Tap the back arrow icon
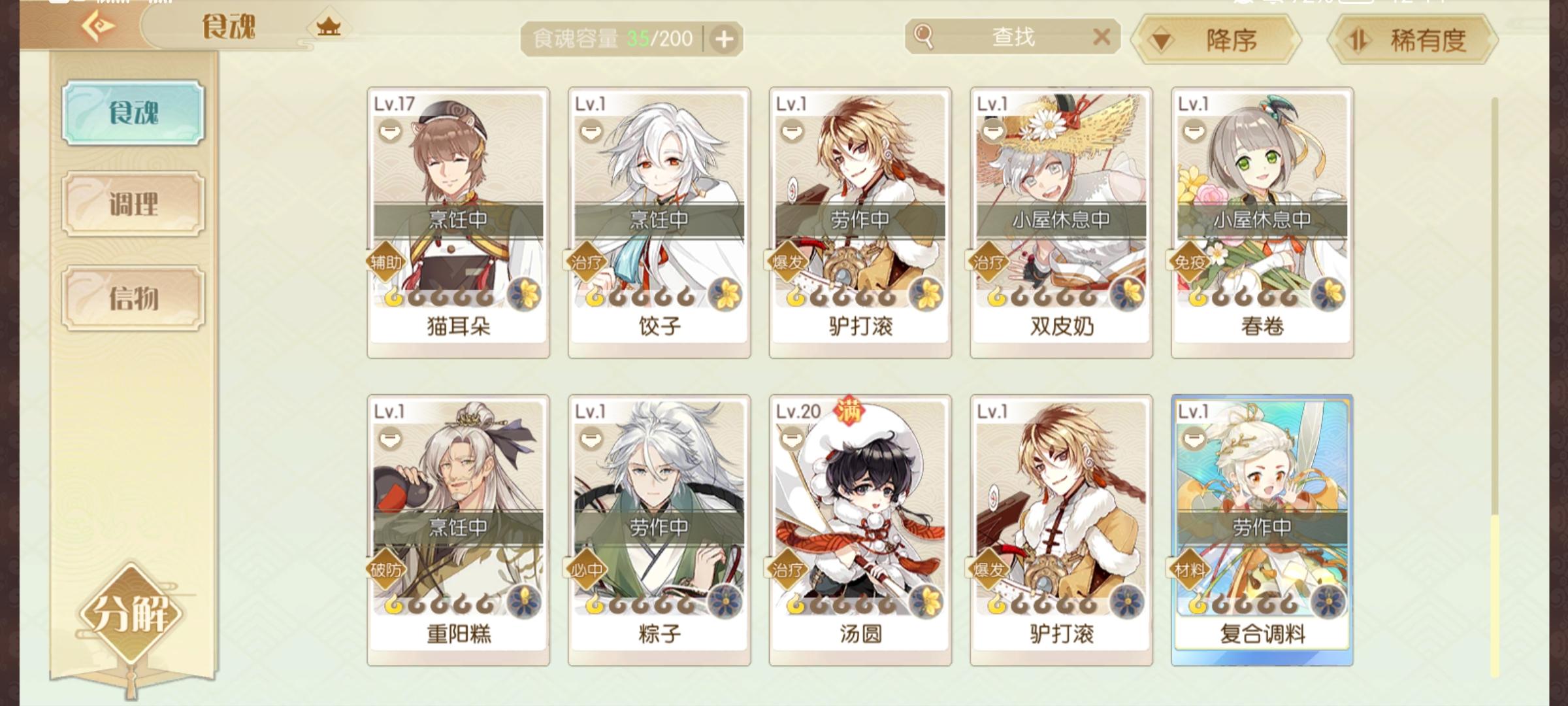 coord(98,26)
